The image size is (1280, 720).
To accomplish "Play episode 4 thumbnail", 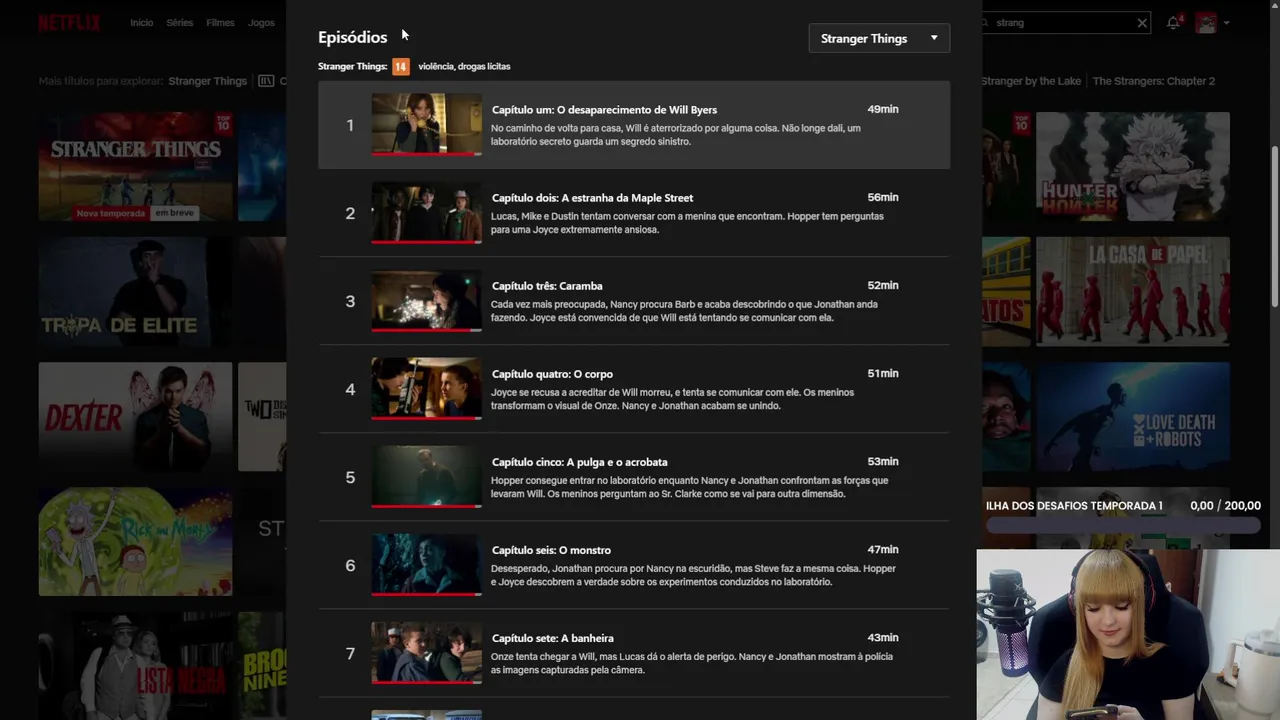I will click(426, 388).
